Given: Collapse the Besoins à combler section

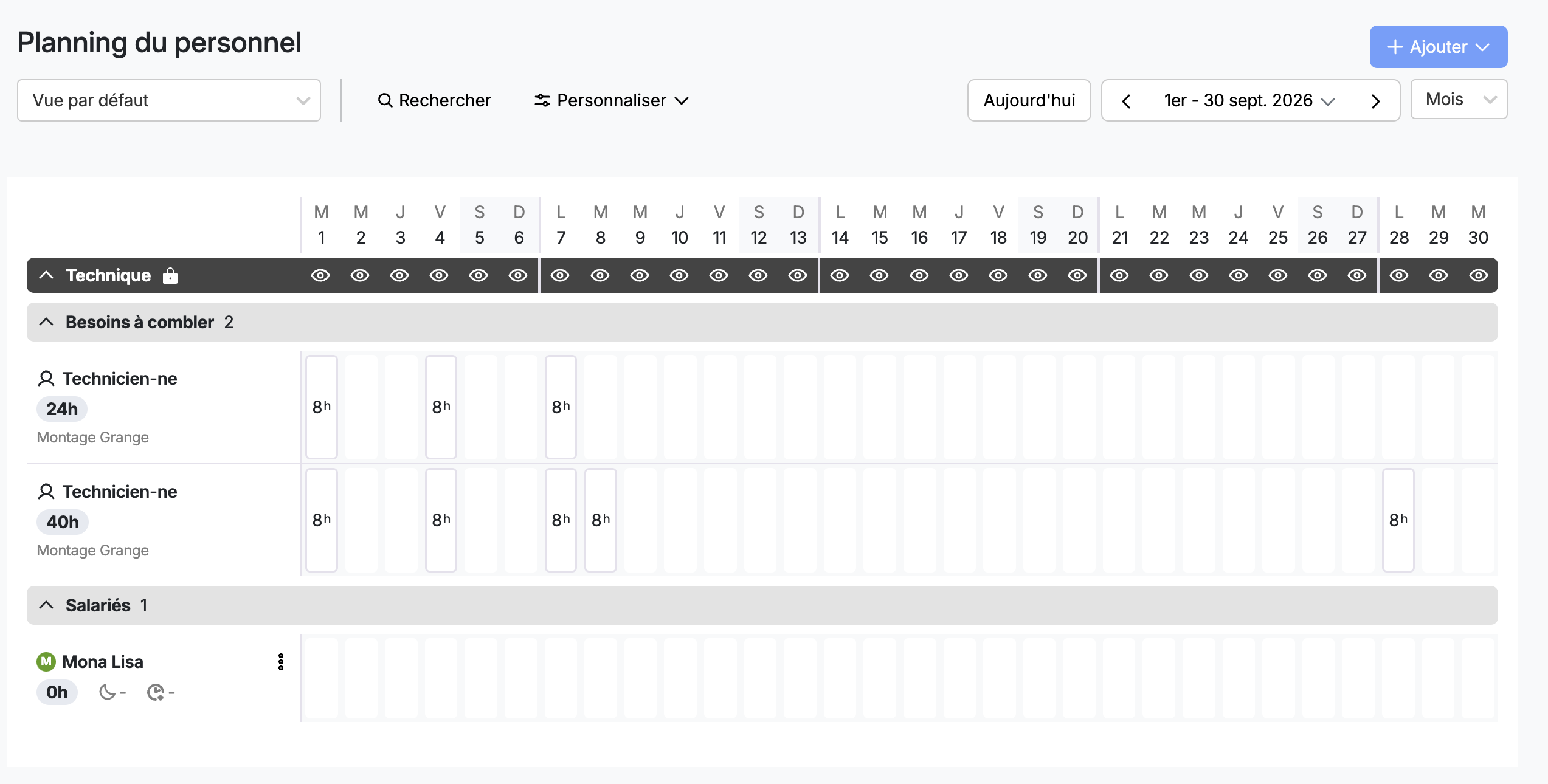Looking at the screenshot, I should pos(46,322).
